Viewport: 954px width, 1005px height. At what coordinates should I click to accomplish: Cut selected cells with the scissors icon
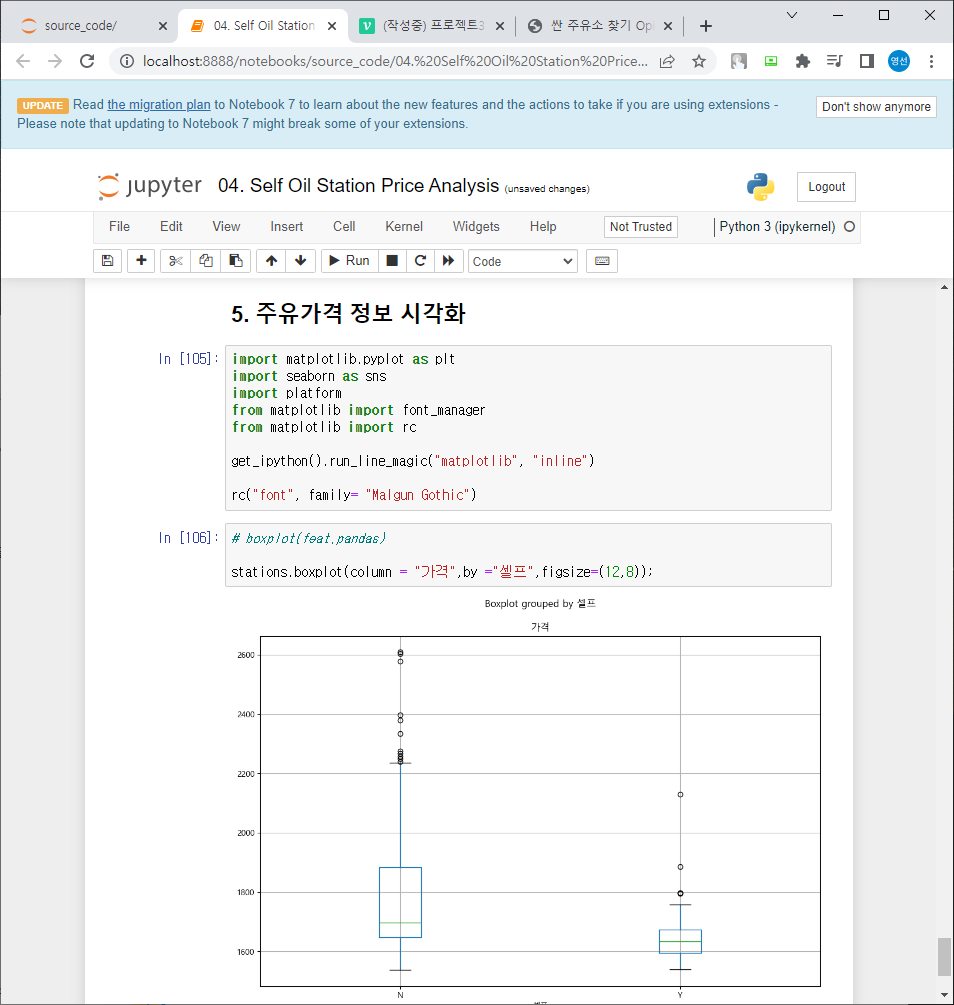tap(176, 261)
